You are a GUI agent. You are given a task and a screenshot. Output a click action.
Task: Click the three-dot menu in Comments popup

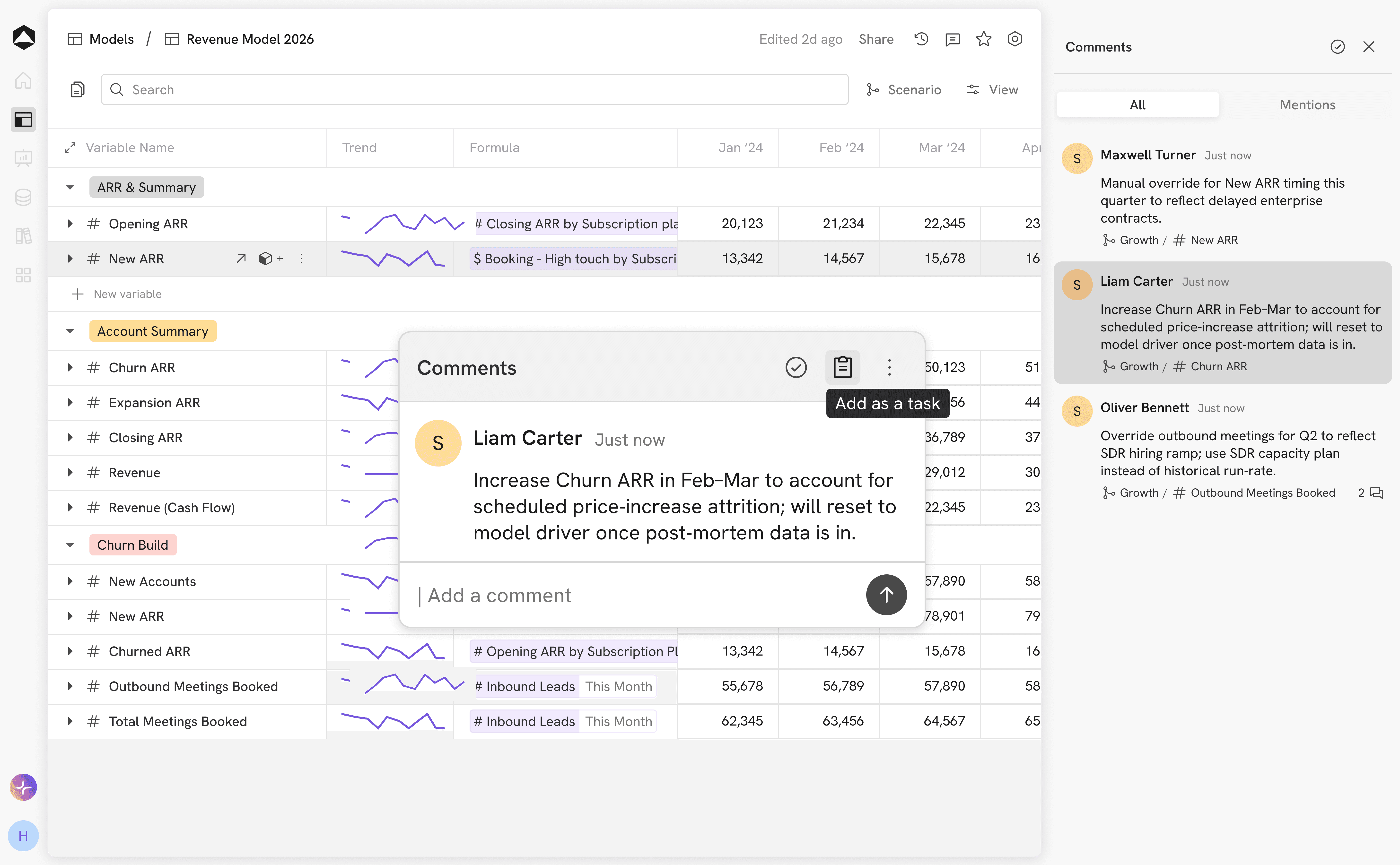point(889,367)
